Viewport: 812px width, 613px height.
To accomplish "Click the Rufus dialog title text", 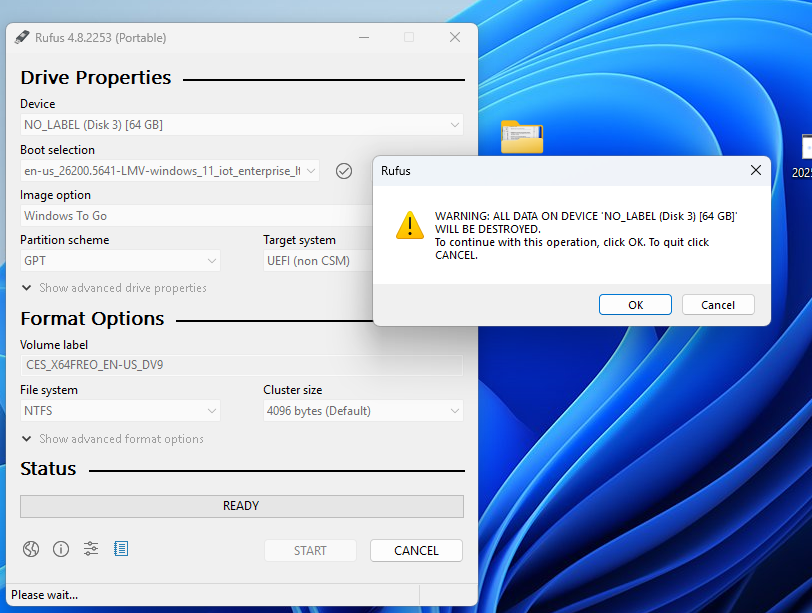I will pyautogui.click(x=396, y=171).
